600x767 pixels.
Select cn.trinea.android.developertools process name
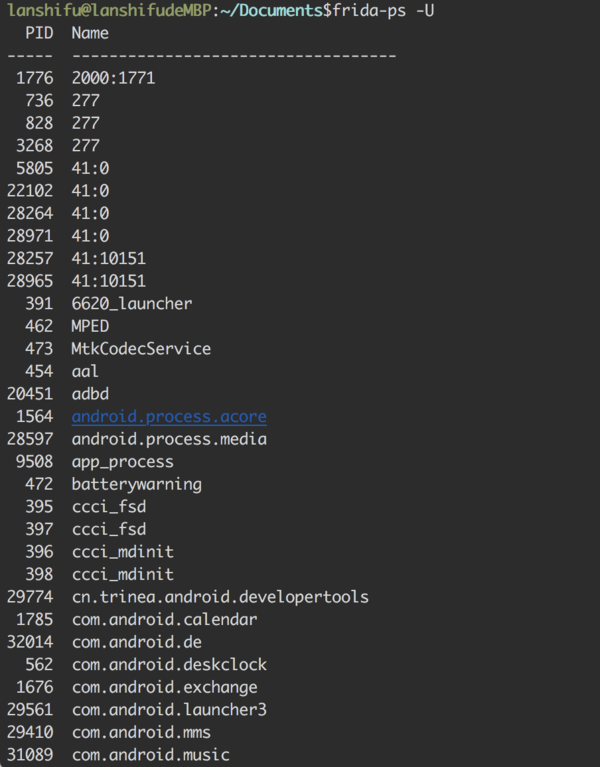click(220, 597)
